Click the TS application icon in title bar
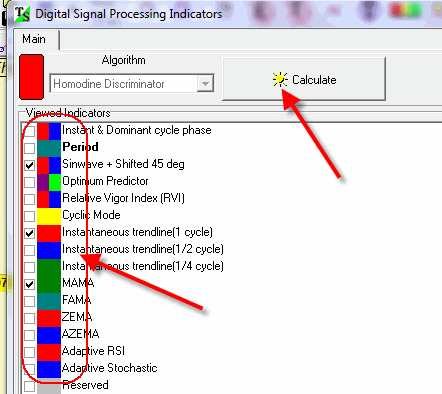The width and height of the screenshot is (442, 394). tap(22, 14)
